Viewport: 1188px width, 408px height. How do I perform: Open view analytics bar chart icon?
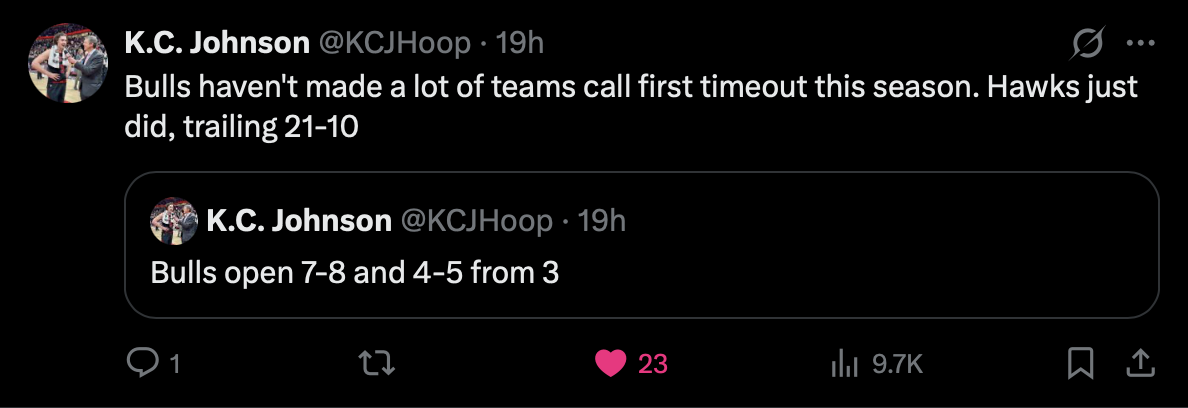[846, 364]
